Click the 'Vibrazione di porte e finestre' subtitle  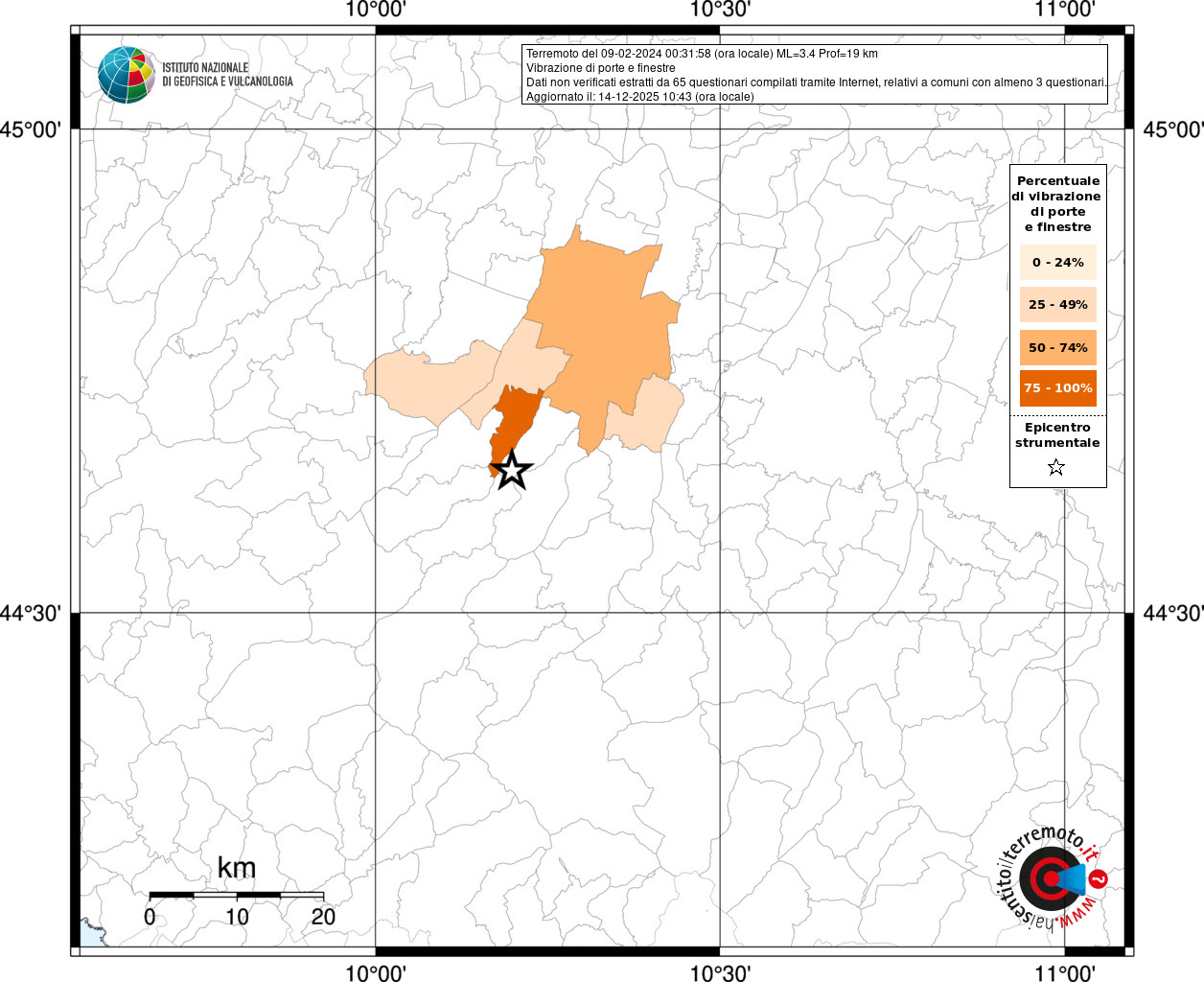pos(601,68)
